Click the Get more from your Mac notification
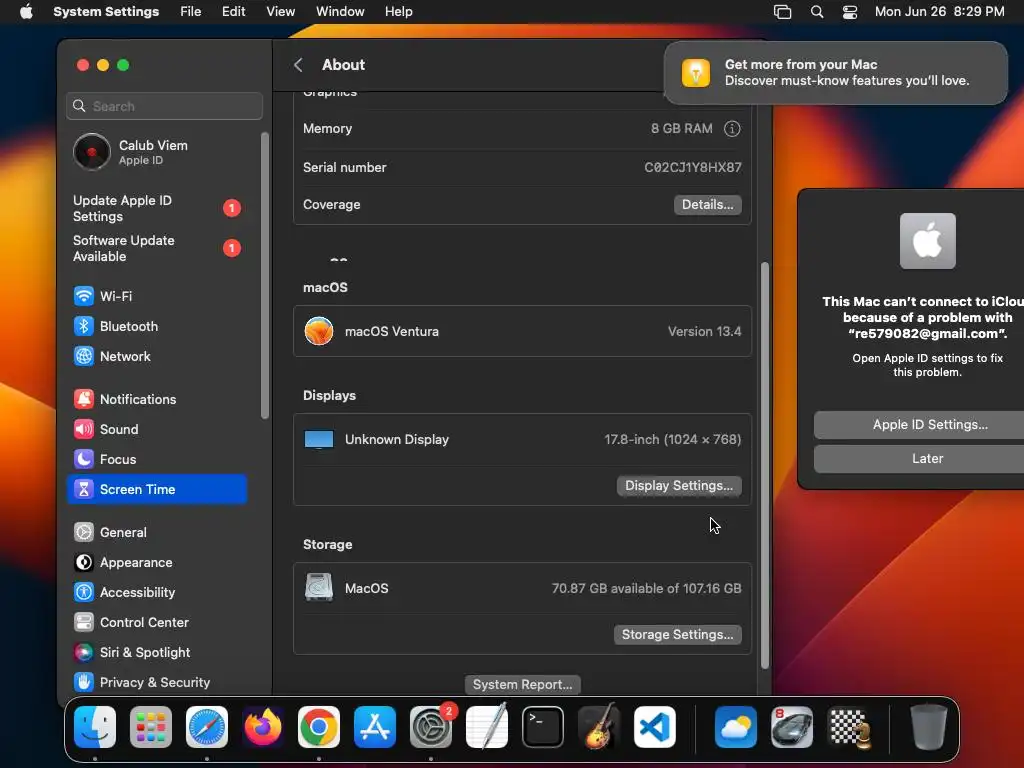1024x768 pixels. (x=835, y=72)
